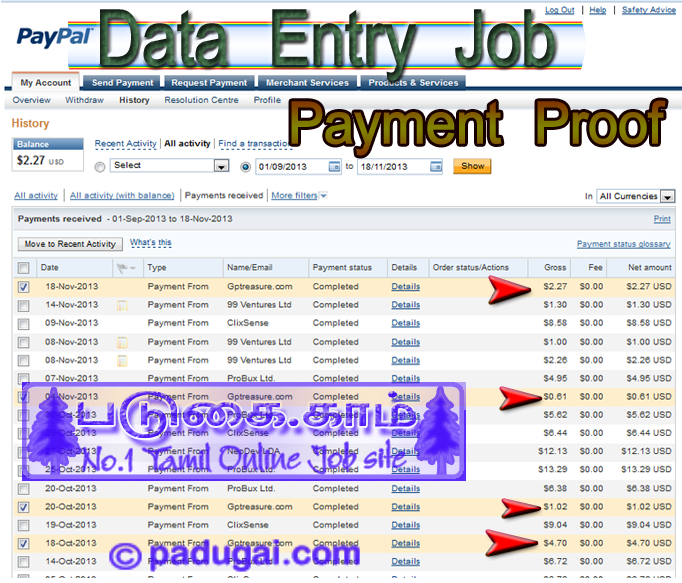682x583 pixels.
Task: Open Details for 18-Nov-2013 Gptreasure.com payment
Action: (x=406, y=287)
